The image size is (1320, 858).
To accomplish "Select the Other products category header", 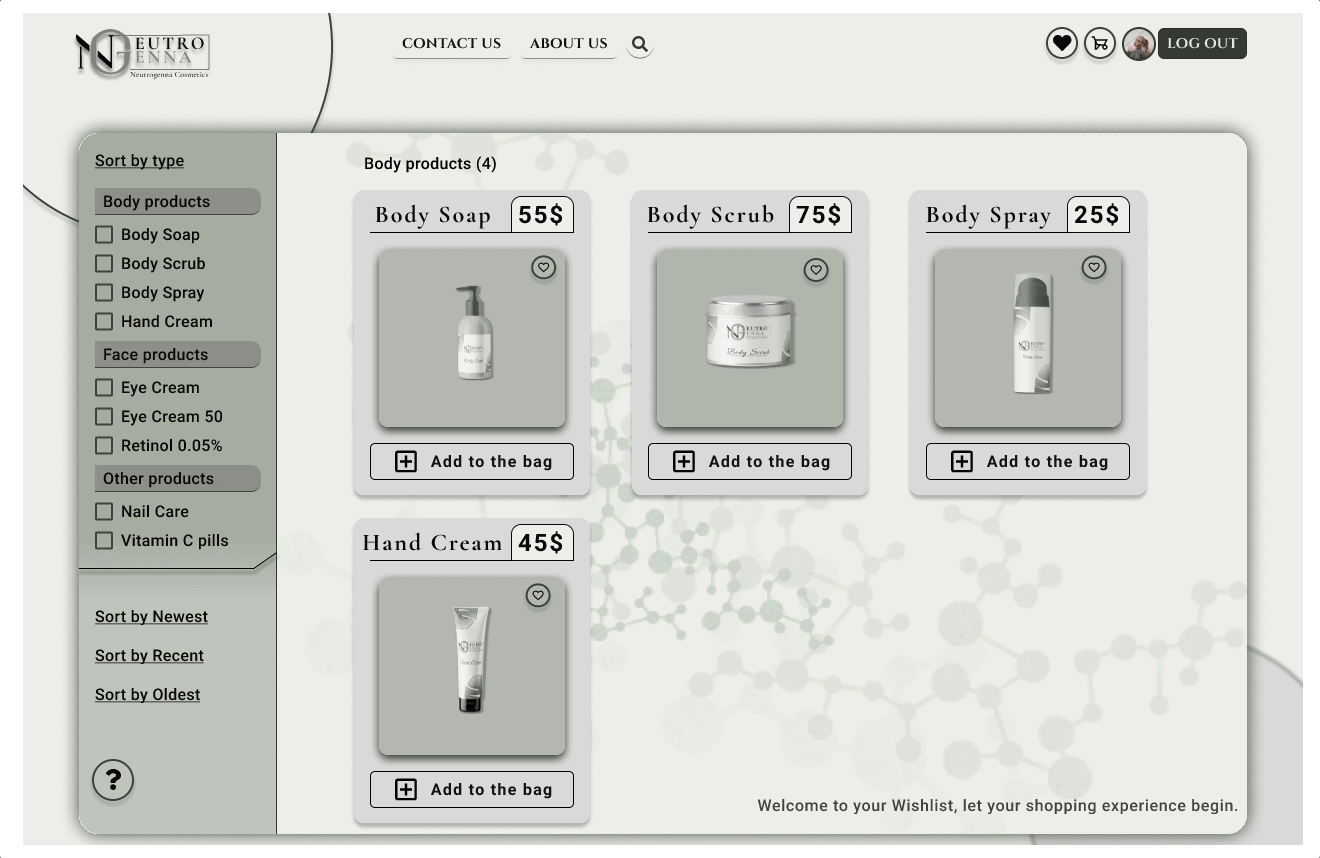I will tap(177, 478).
